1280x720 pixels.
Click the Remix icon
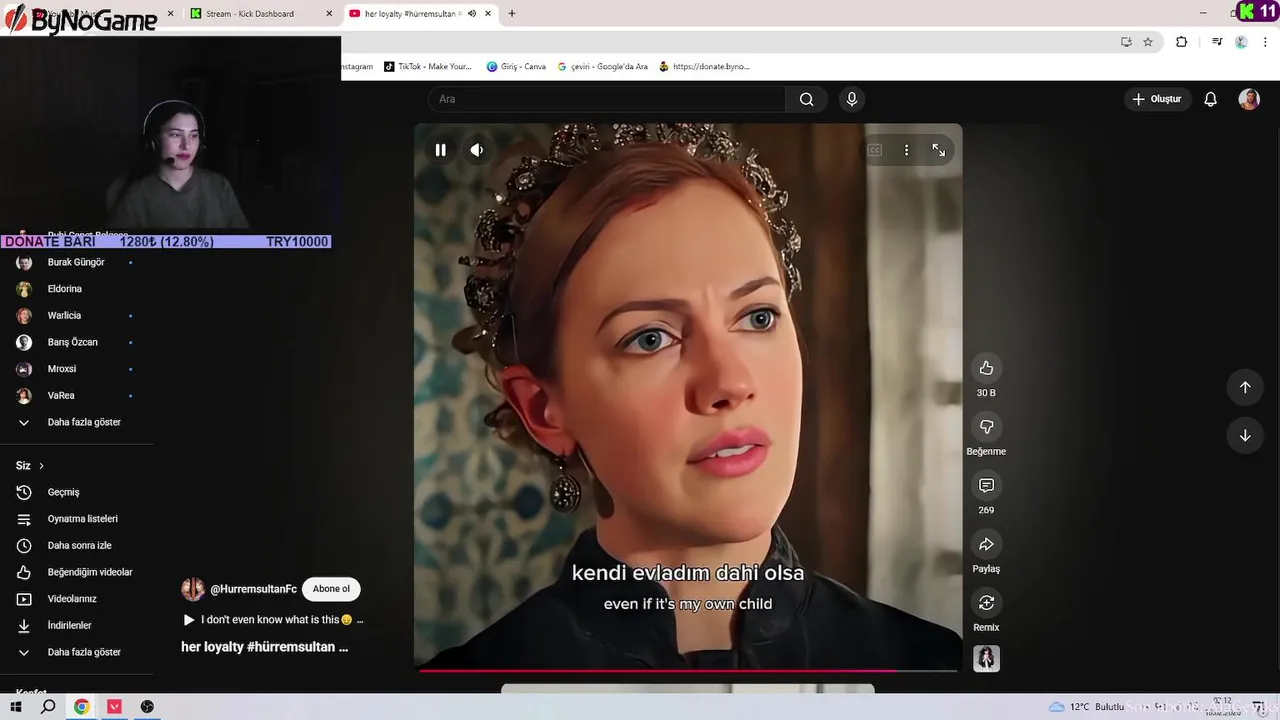(x=986, y=603)
